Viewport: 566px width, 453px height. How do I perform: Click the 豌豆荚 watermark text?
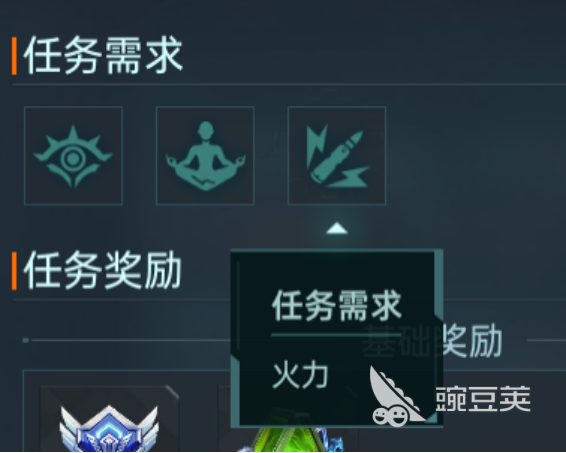tap(483, 398)
